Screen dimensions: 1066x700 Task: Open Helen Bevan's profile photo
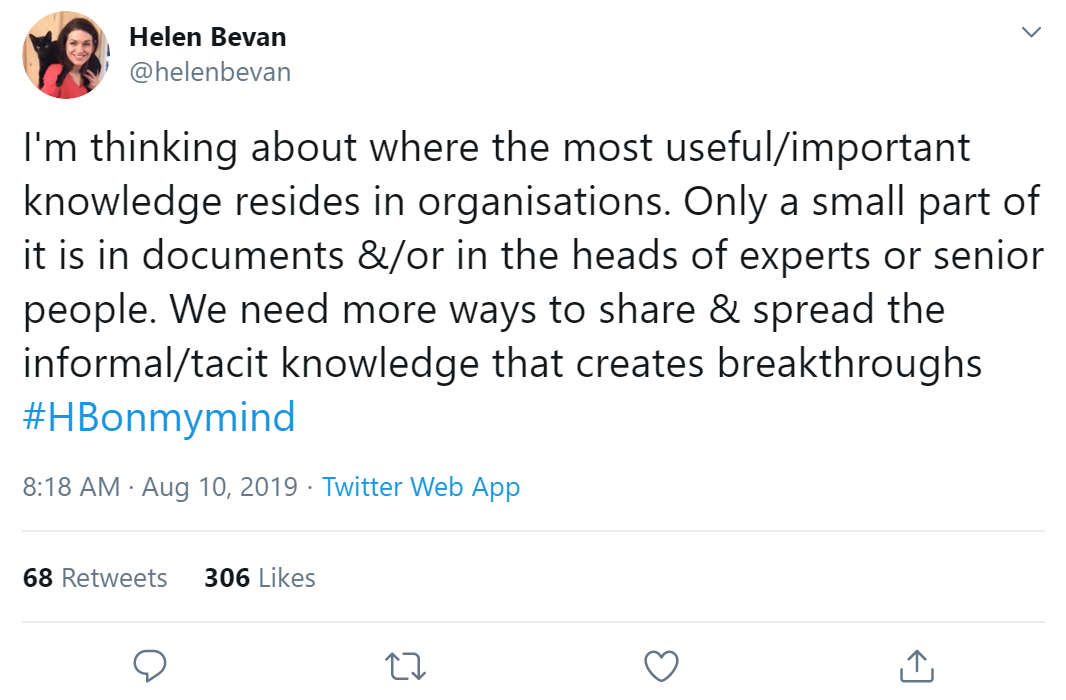click(66, 56)
